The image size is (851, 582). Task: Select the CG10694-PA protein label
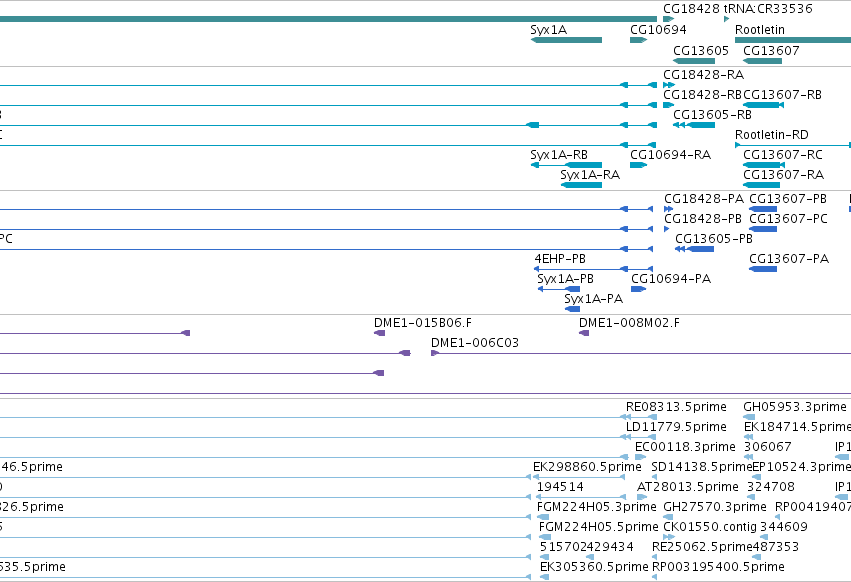tap(671, 279)
